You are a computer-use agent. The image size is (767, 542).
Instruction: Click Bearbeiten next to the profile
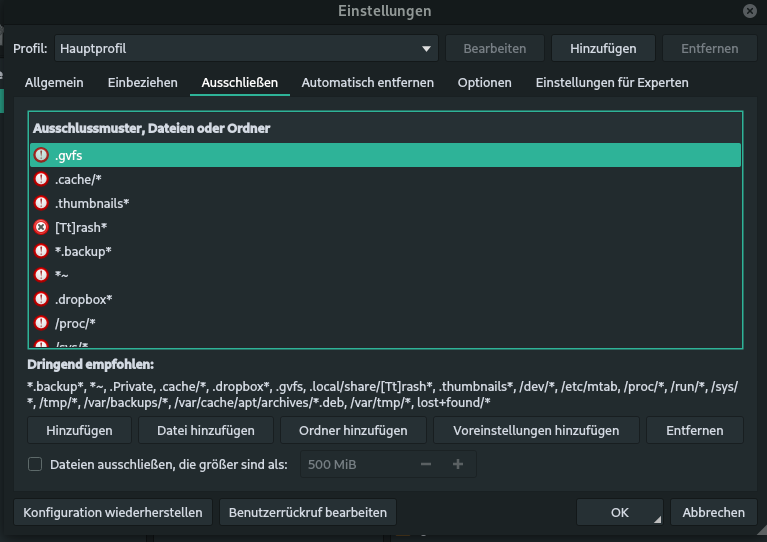click(x=495, y=48)
